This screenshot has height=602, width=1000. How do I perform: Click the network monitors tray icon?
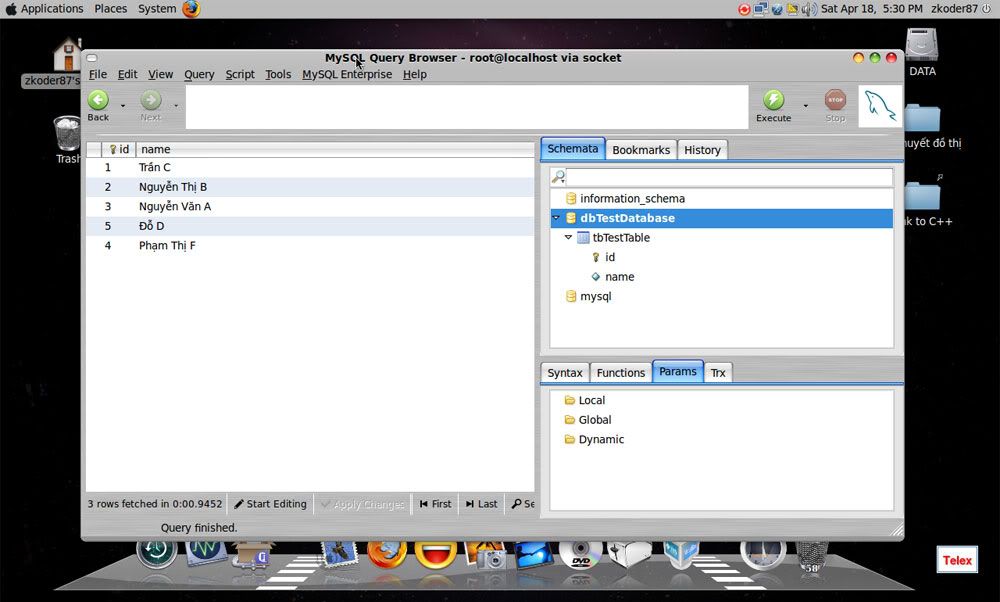tap(760, 9)
